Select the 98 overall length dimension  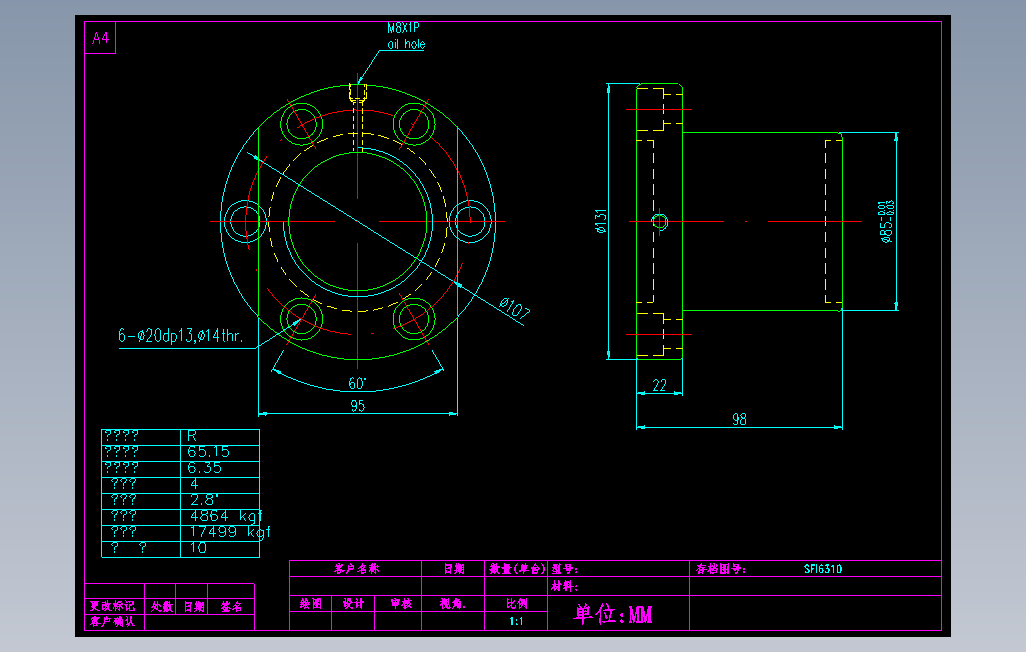click(739, 419)
